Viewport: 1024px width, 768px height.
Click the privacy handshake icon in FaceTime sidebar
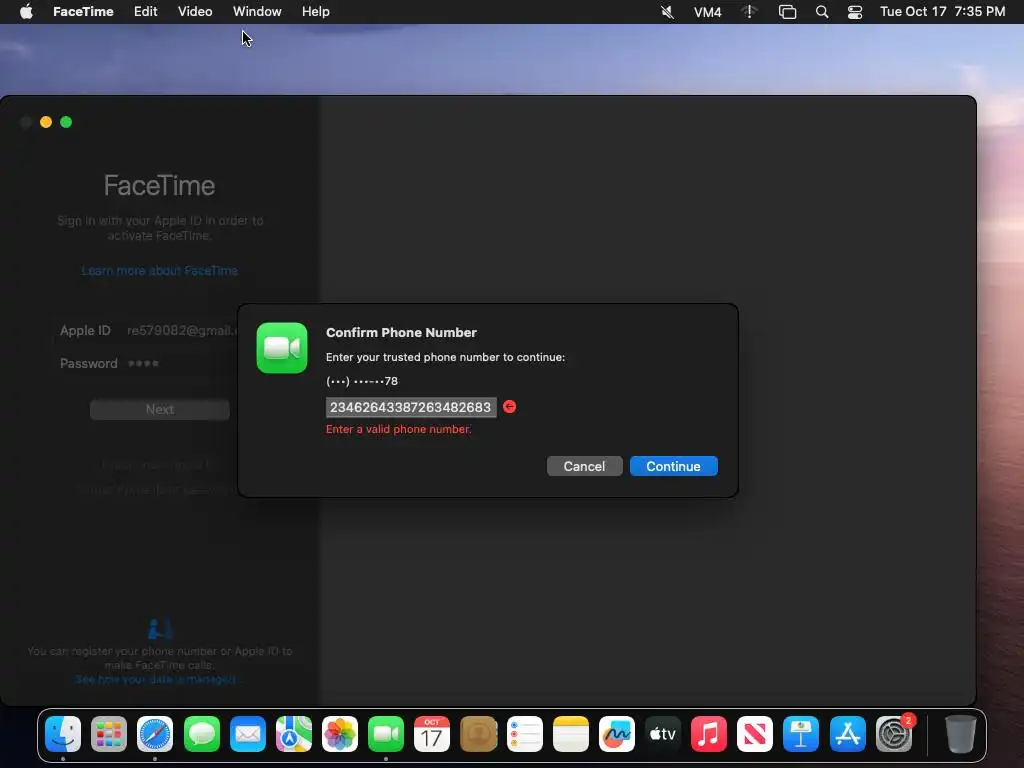click(x=160, y=629)
